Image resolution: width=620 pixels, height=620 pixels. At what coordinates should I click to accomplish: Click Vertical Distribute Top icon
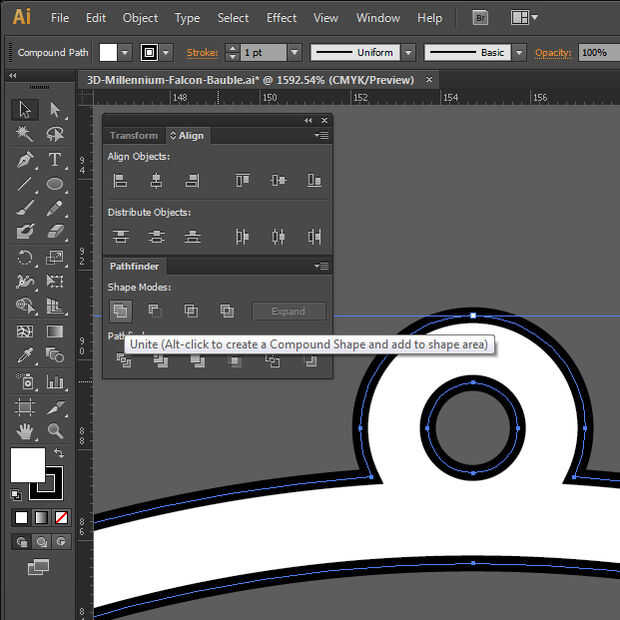pos(120,237)
